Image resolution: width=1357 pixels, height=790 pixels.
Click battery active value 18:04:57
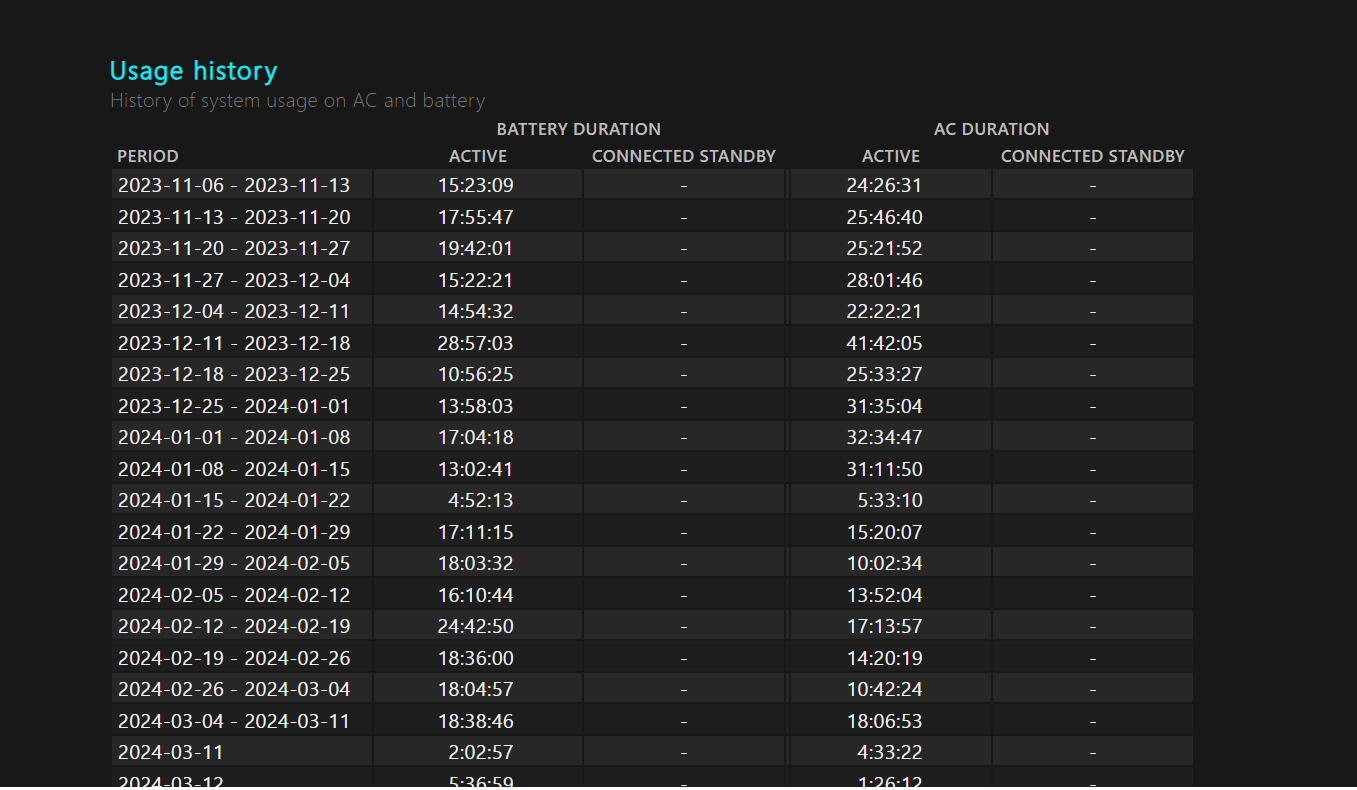coord(476,689)
